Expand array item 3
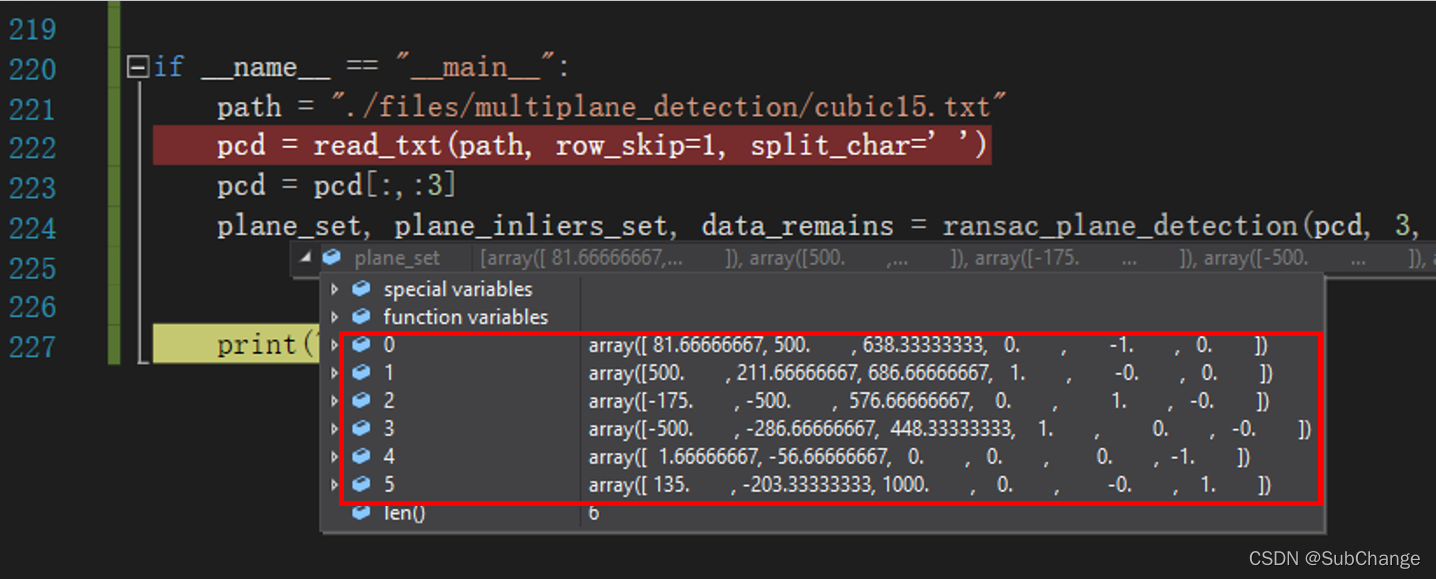Screen dimensions: 1436x579 click(x=335, y=429)
